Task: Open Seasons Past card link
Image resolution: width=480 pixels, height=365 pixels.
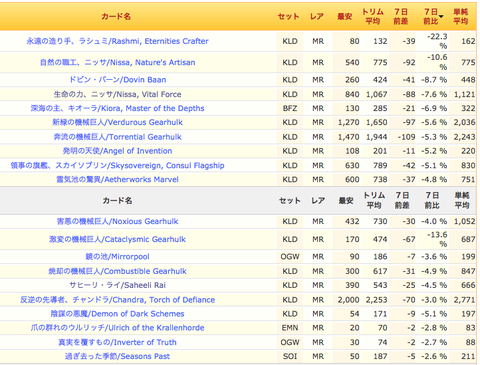Action: coord(117,356)
